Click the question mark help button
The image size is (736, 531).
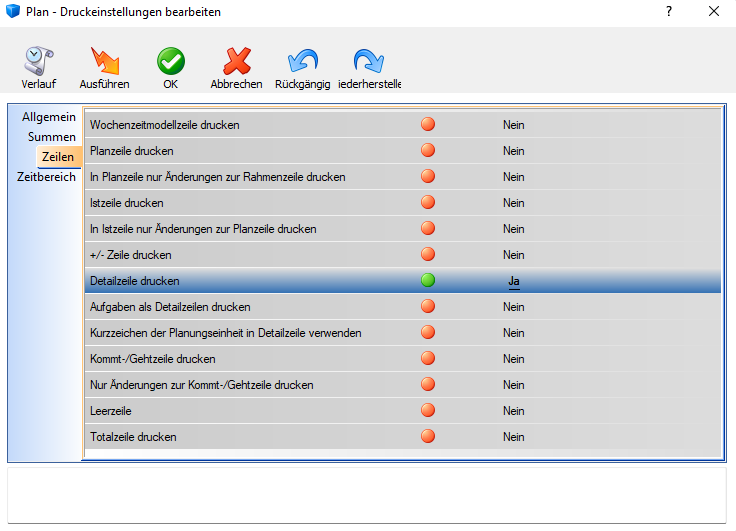pos(668,12)
